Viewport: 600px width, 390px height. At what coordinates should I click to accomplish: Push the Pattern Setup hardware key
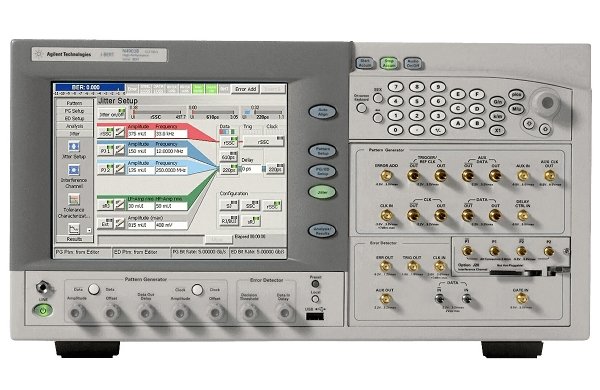[323, 150]
